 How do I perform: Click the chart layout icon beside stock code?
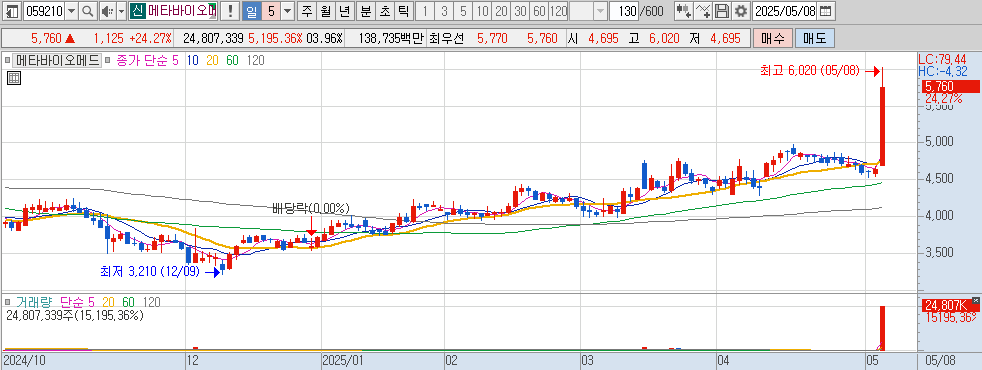12,11
